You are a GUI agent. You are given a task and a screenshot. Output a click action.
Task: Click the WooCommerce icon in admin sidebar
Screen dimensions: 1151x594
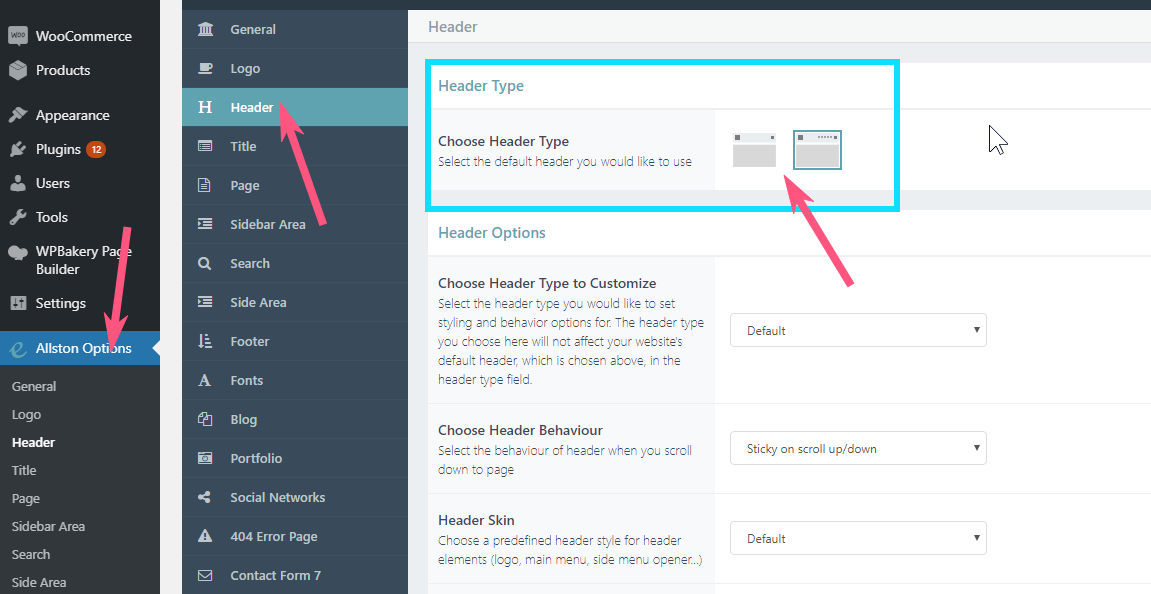pos(18,35)
